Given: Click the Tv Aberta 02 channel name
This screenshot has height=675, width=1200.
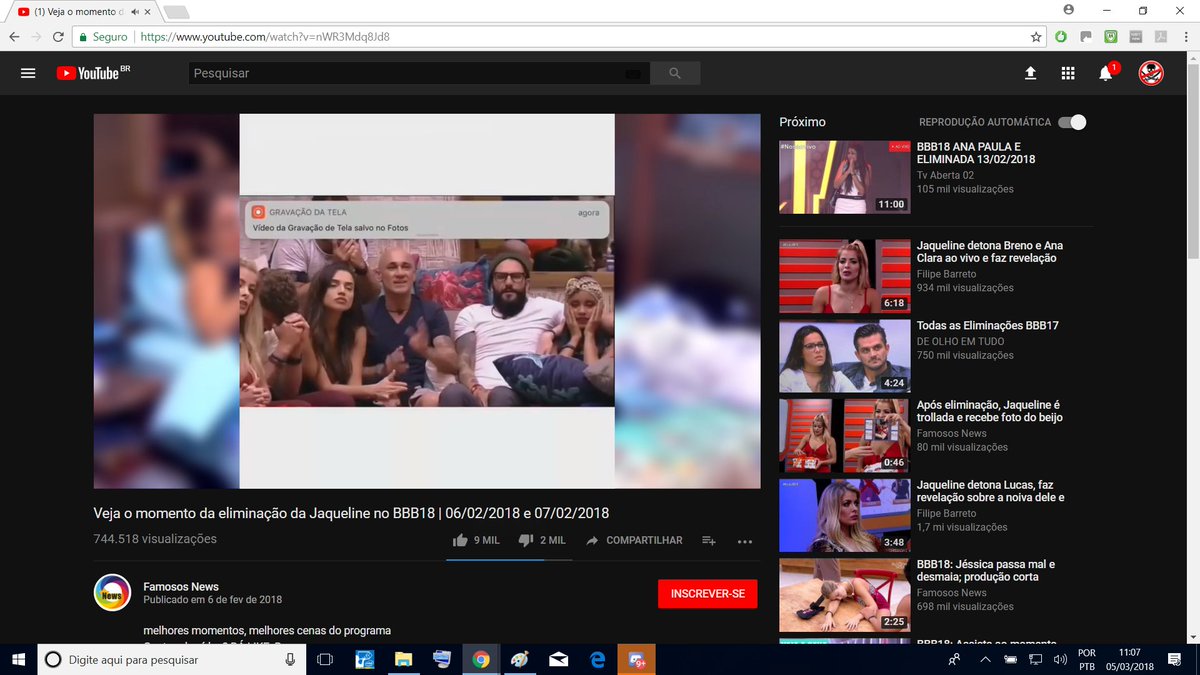Looking at the screenshot, I should (945, 175).
